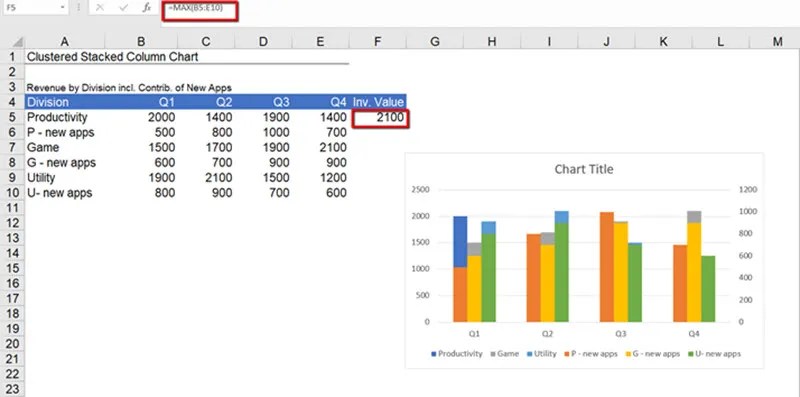The image size is (800, 397).
Task: Click the yellow bar in Q2 cluster
Action: point(547,283)
